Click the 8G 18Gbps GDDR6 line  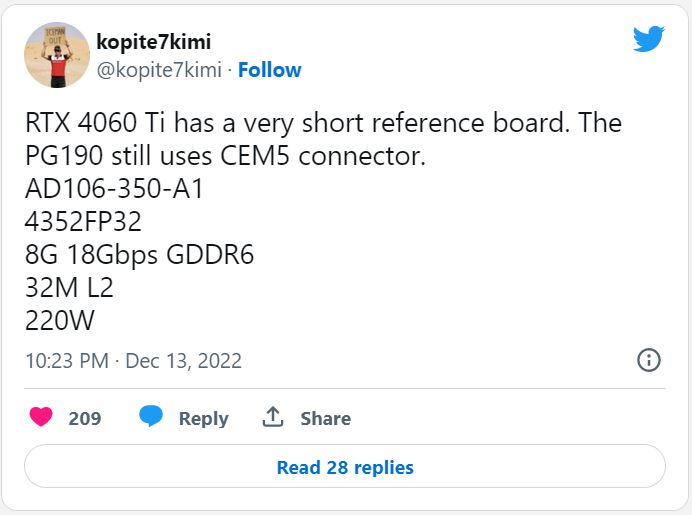(139, 255)
